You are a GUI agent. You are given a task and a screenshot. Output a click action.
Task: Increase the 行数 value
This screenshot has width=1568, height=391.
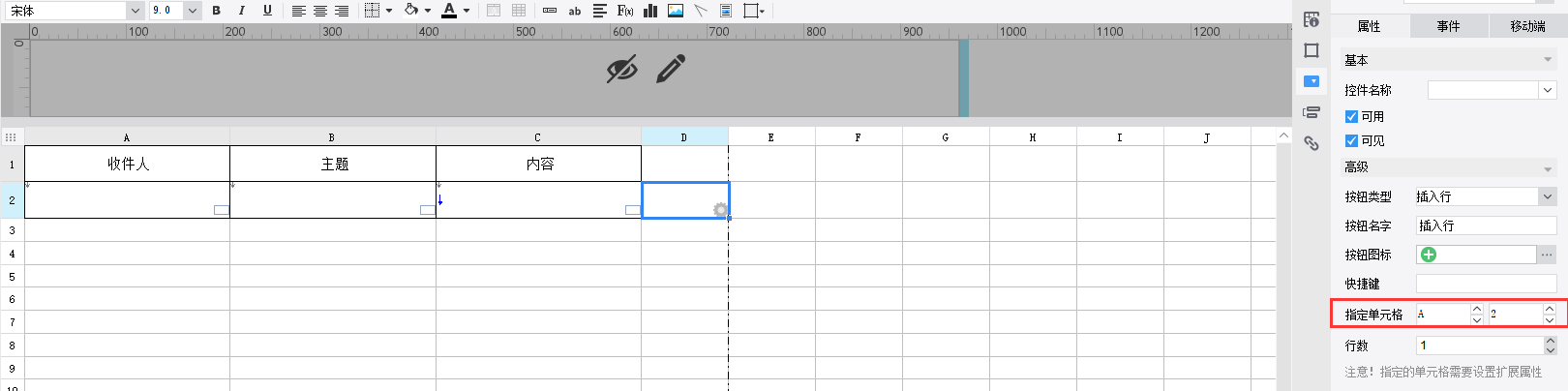(x=1551, y=340)
